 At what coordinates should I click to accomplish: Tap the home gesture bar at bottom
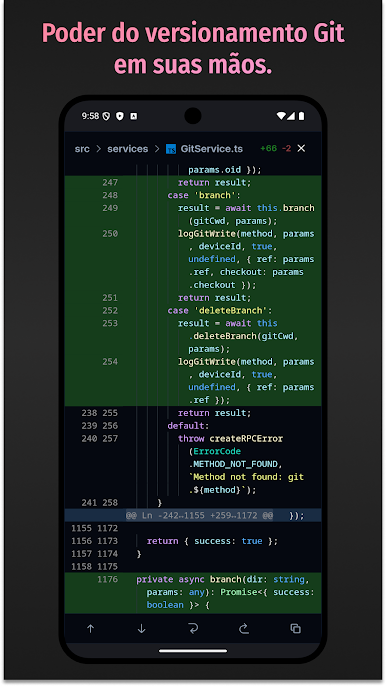[193, 651]
